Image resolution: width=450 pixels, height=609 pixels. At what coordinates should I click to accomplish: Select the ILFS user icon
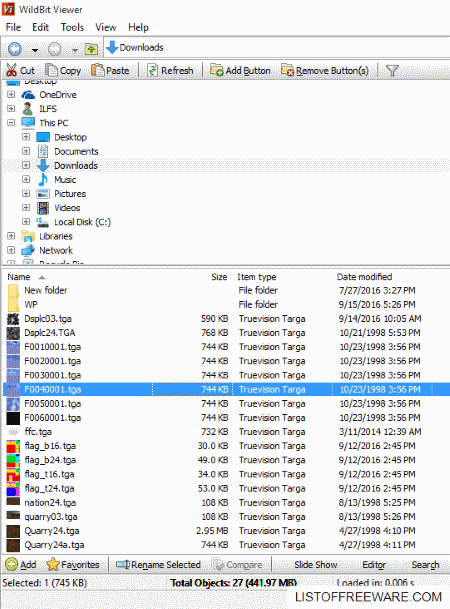click(28, 109)
